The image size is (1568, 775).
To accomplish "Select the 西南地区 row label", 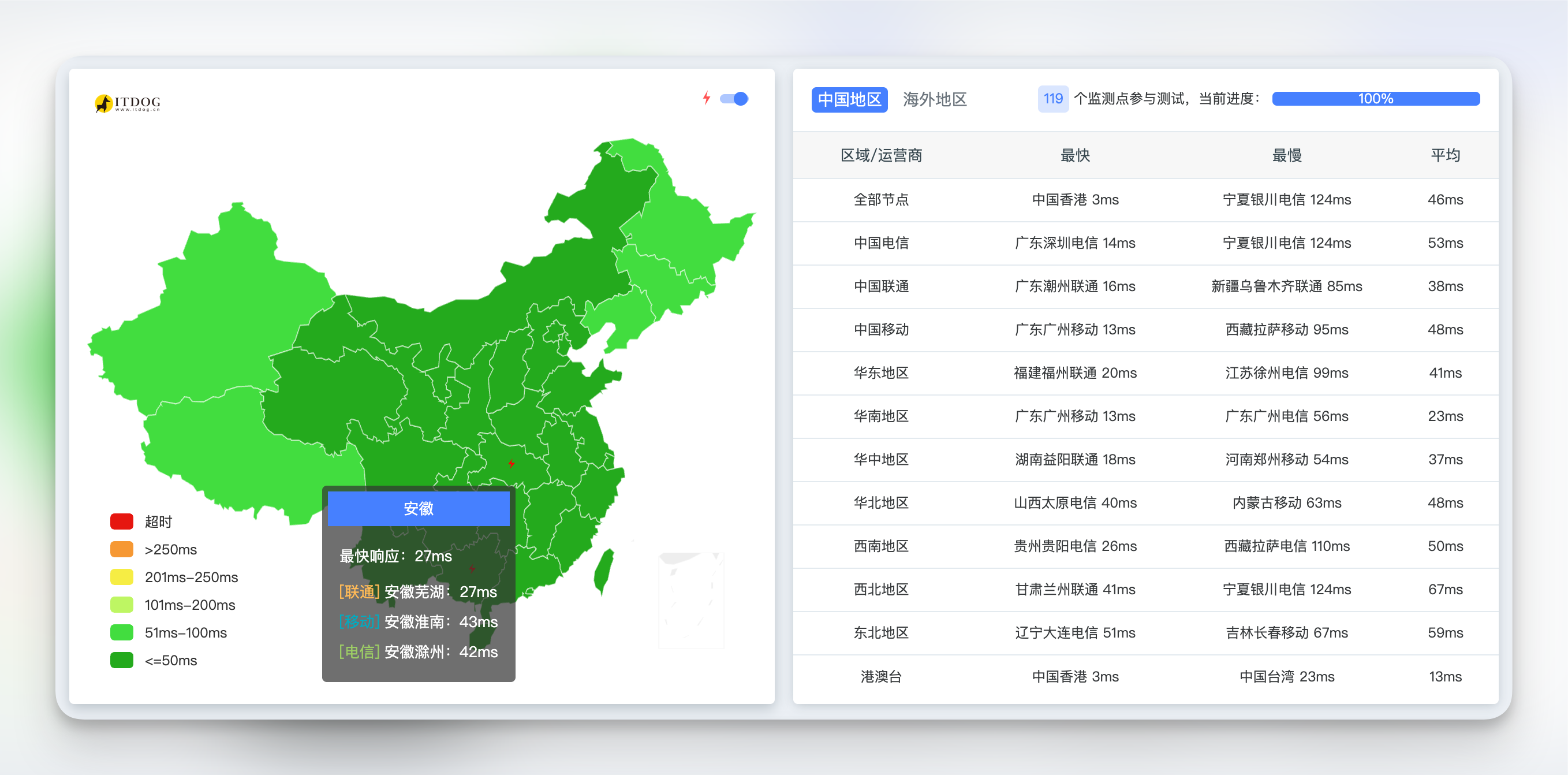I will tap(881, 546).
